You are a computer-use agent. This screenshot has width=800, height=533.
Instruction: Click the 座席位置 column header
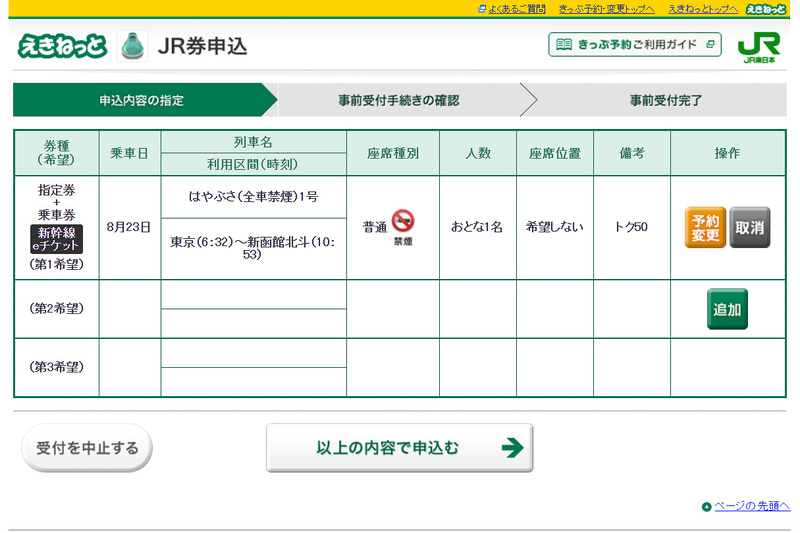pyautogui.click(x=555, y=153)
